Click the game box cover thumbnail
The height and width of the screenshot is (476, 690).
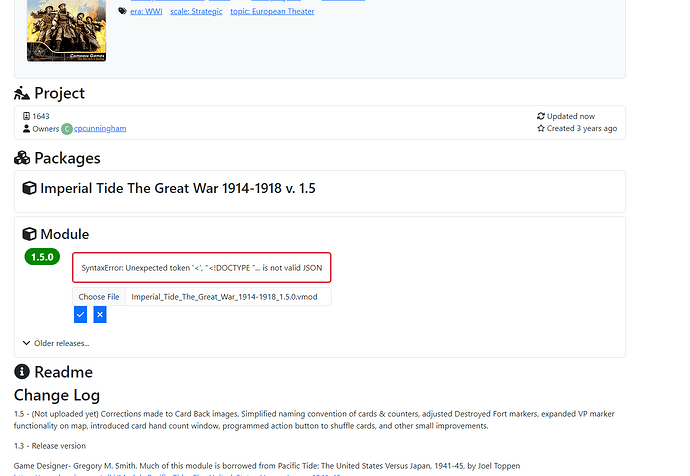[66, 28]
